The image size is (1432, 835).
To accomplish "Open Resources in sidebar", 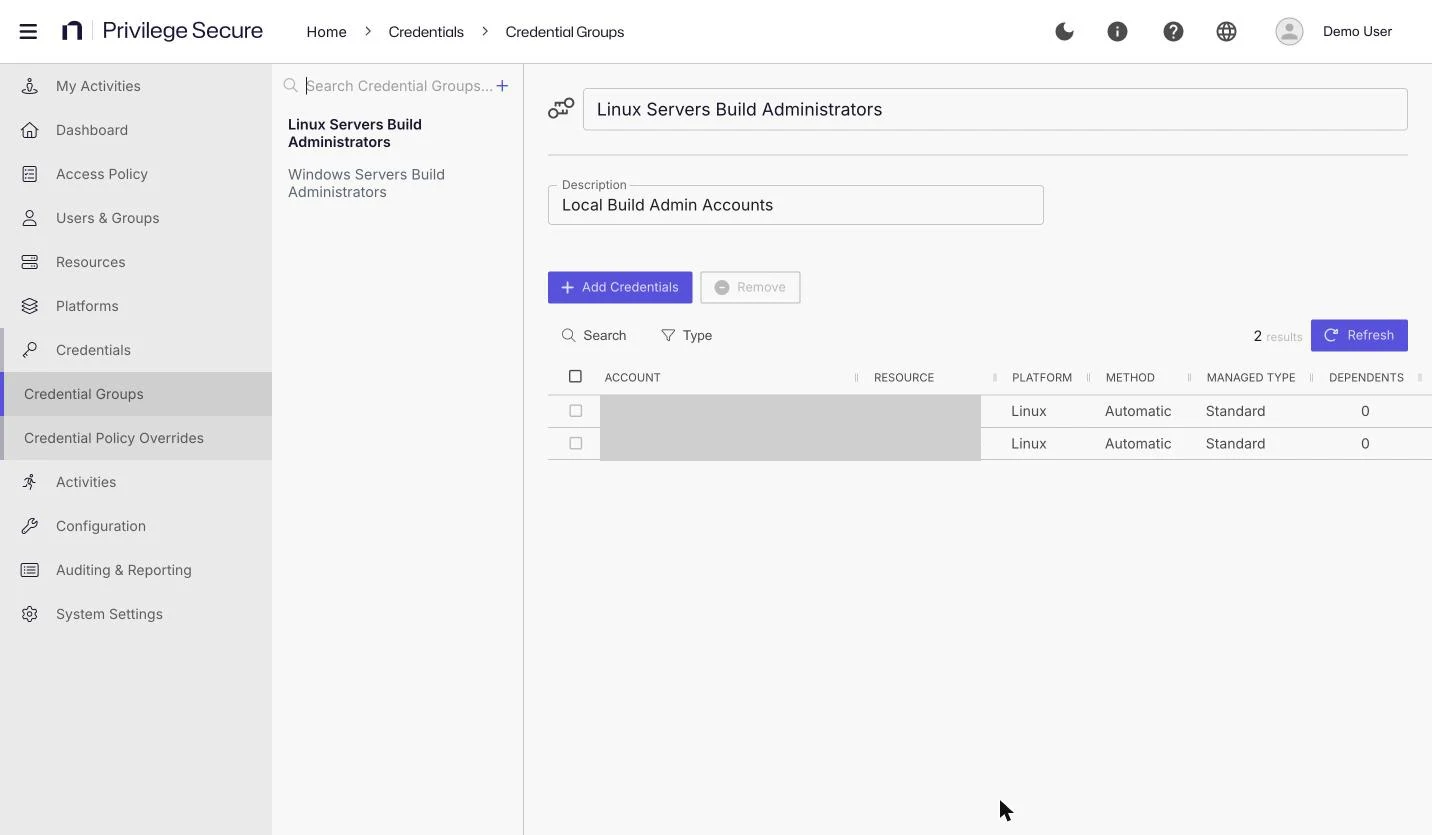I will click(136, 262).
